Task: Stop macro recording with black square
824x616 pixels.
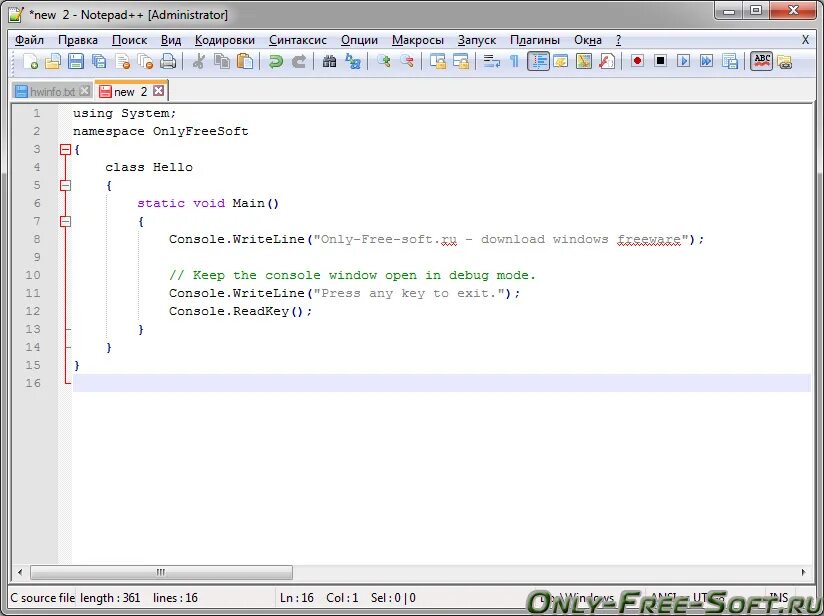Action: (x=661, y=61)
